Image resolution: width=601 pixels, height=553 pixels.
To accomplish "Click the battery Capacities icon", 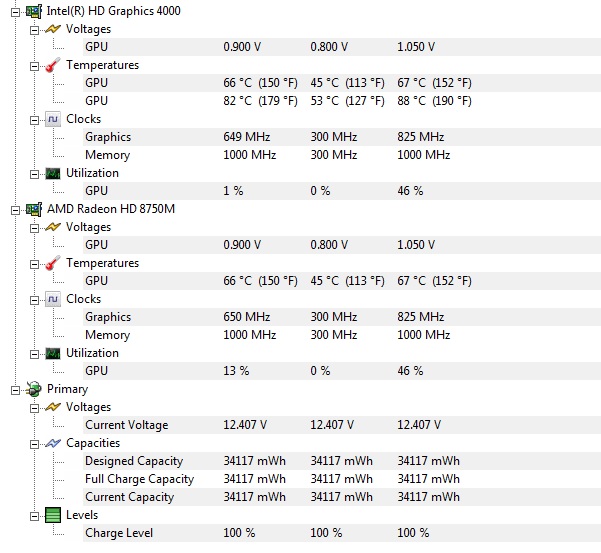I will [52, 443].
